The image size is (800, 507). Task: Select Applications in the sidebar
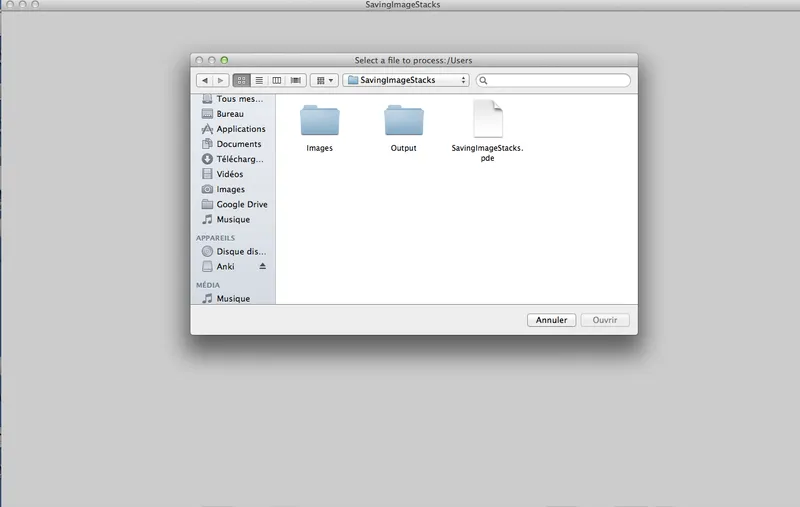[240, 129]
